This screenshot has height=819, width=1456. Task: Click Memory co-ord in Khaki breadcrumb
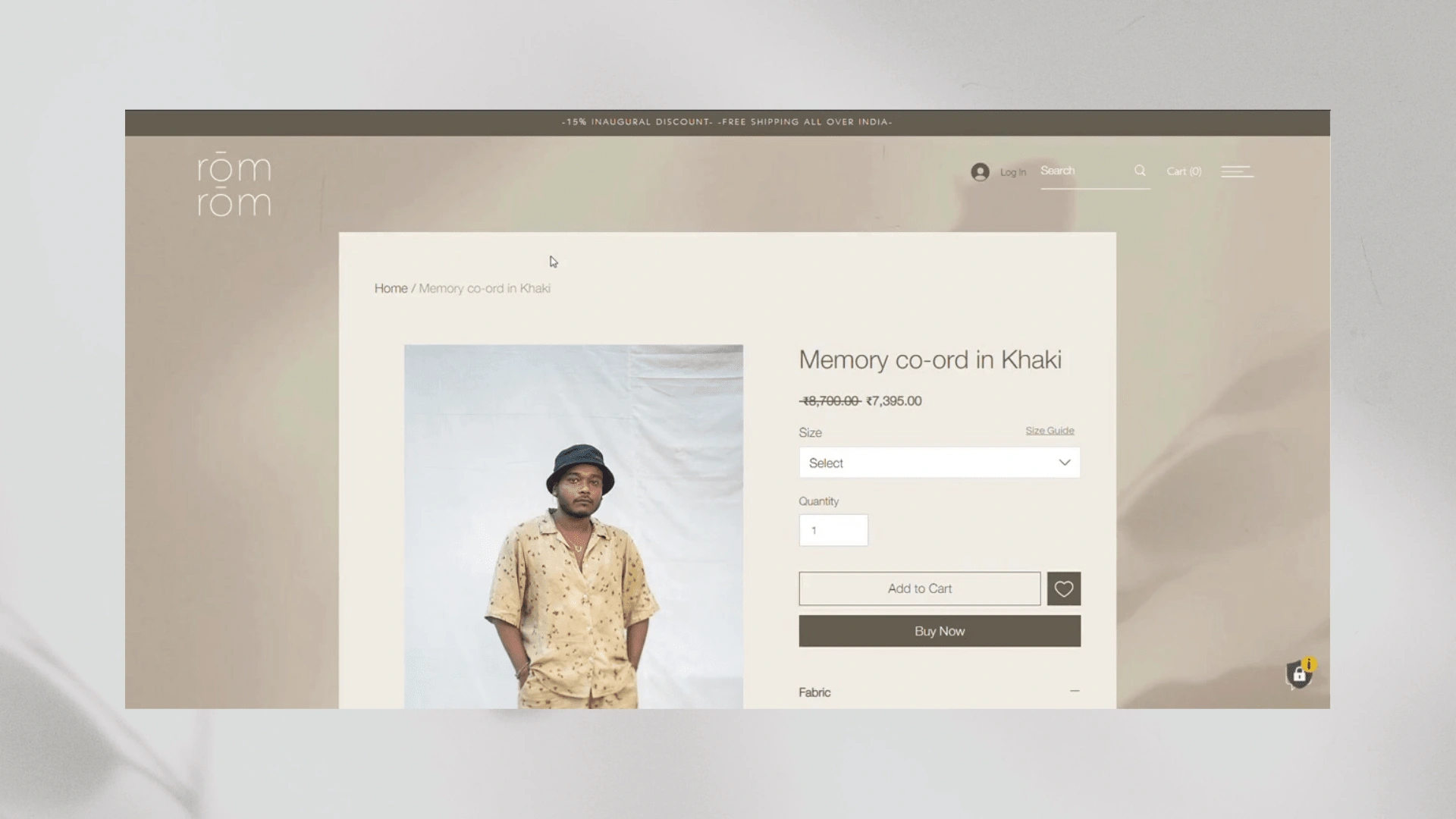pyautogui.click(x=485, y=288)
